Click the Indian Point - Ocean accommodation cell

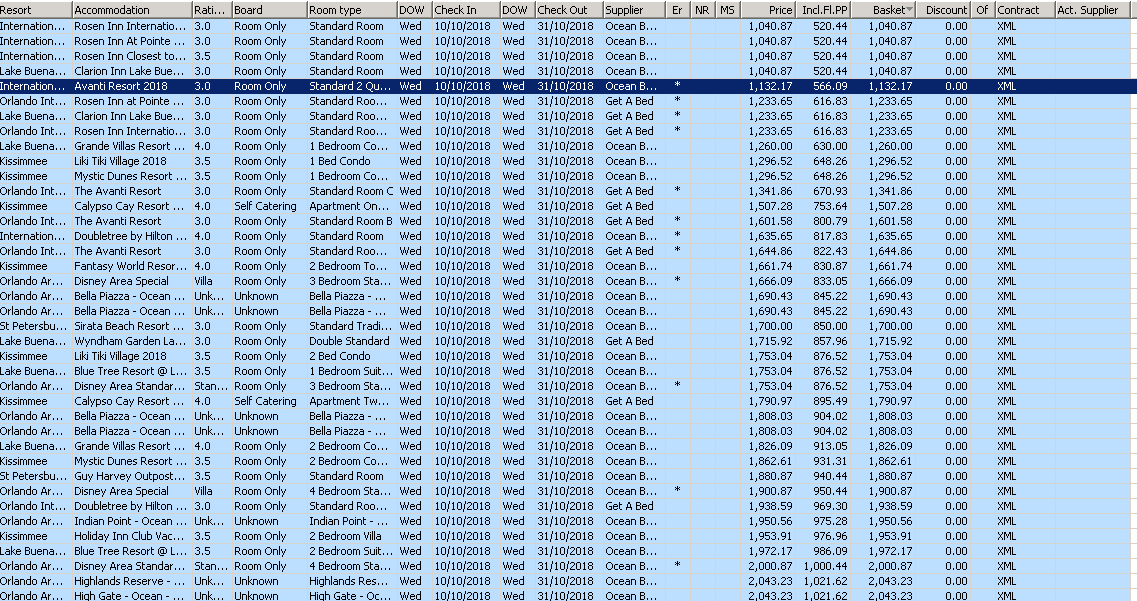tap(130, 521)
